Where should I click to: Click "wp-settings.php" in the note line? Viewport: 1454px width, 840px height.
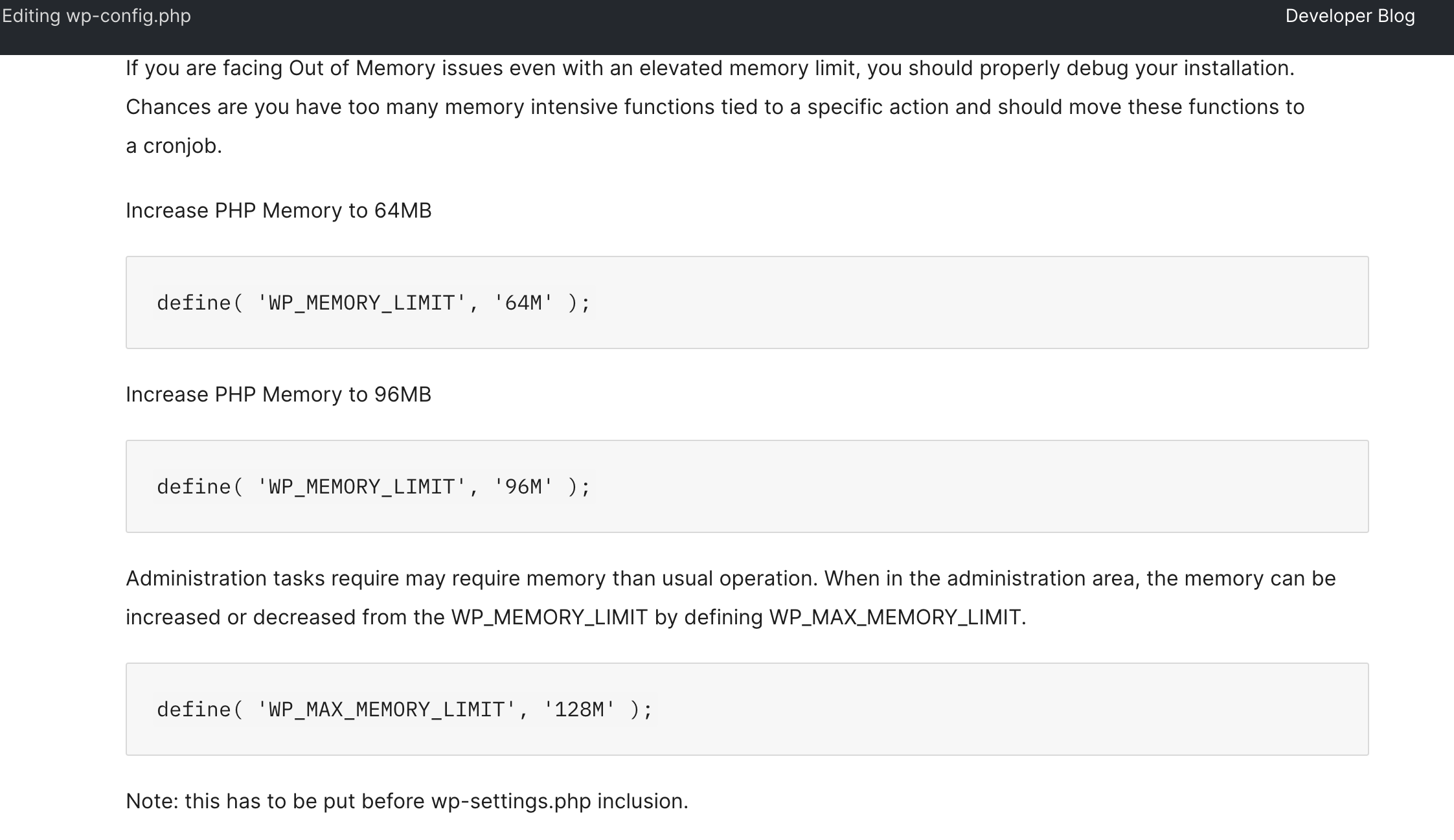(511, 801)
